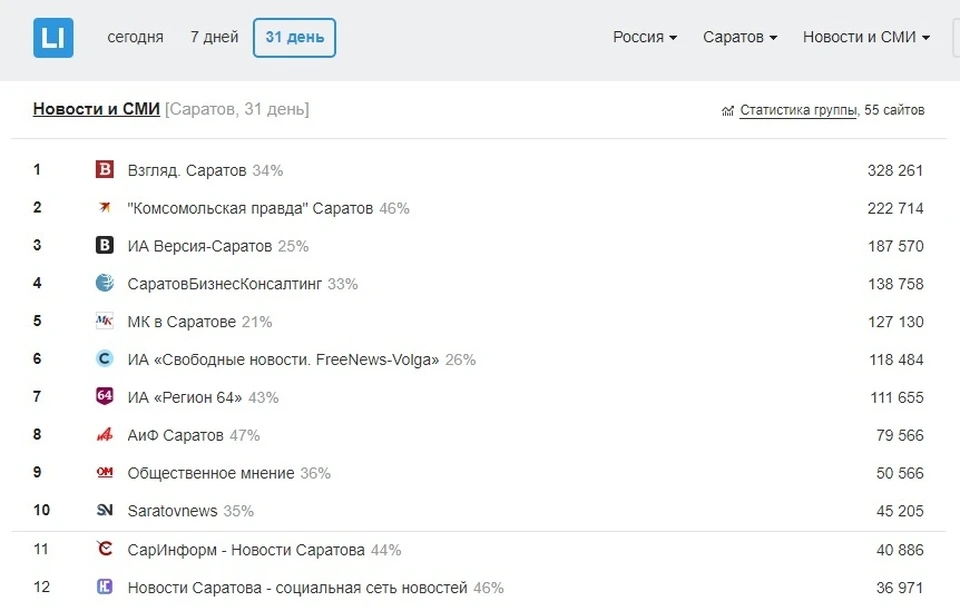This screenshot has width=960, height=611.
Task: Click the СаратовБизнесКонсалтинг globe icon
Action: (105, 283)
